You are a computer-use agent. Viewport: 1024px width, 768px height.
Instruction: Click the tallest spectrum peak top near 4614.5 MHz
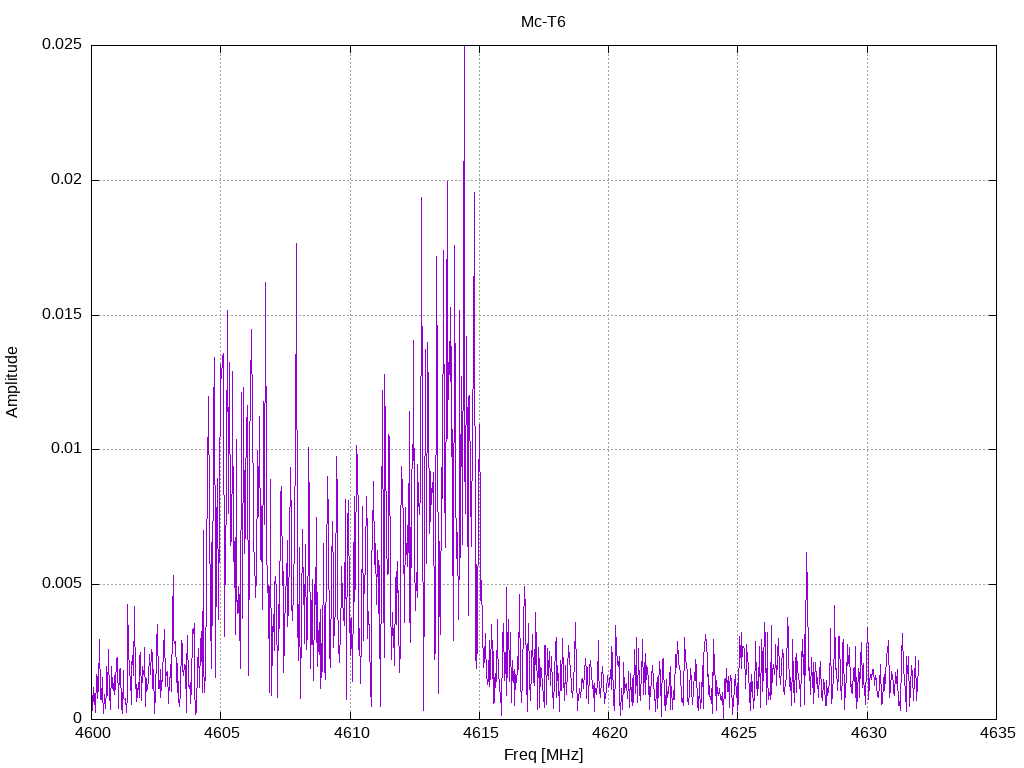(464, 48)
